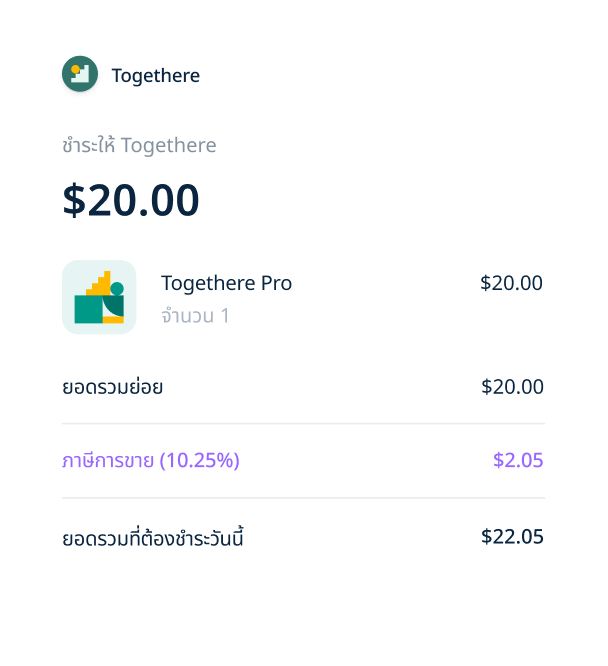608x666 pixels.
Task: Click the divider line below the sales tax row
Action: coord(303,498)
